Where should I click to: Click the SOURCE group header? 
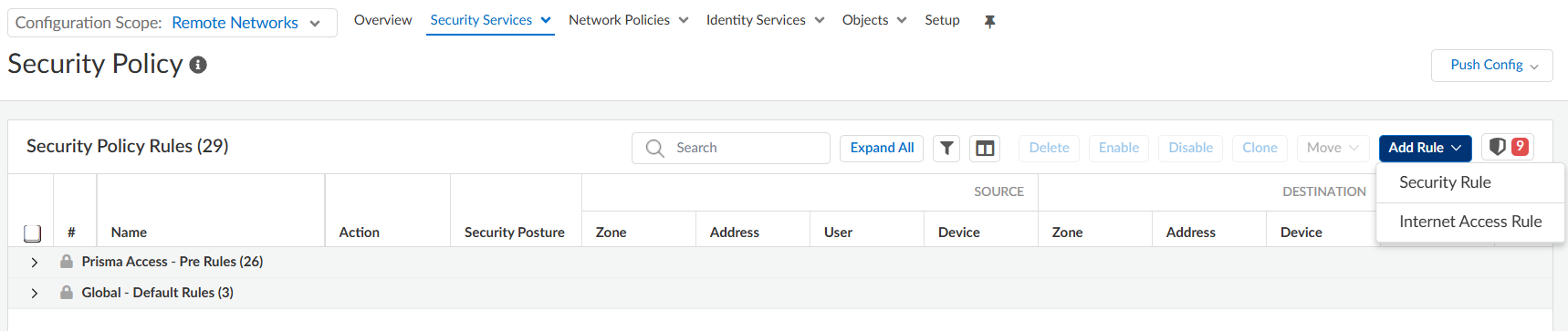pos(998,191)
